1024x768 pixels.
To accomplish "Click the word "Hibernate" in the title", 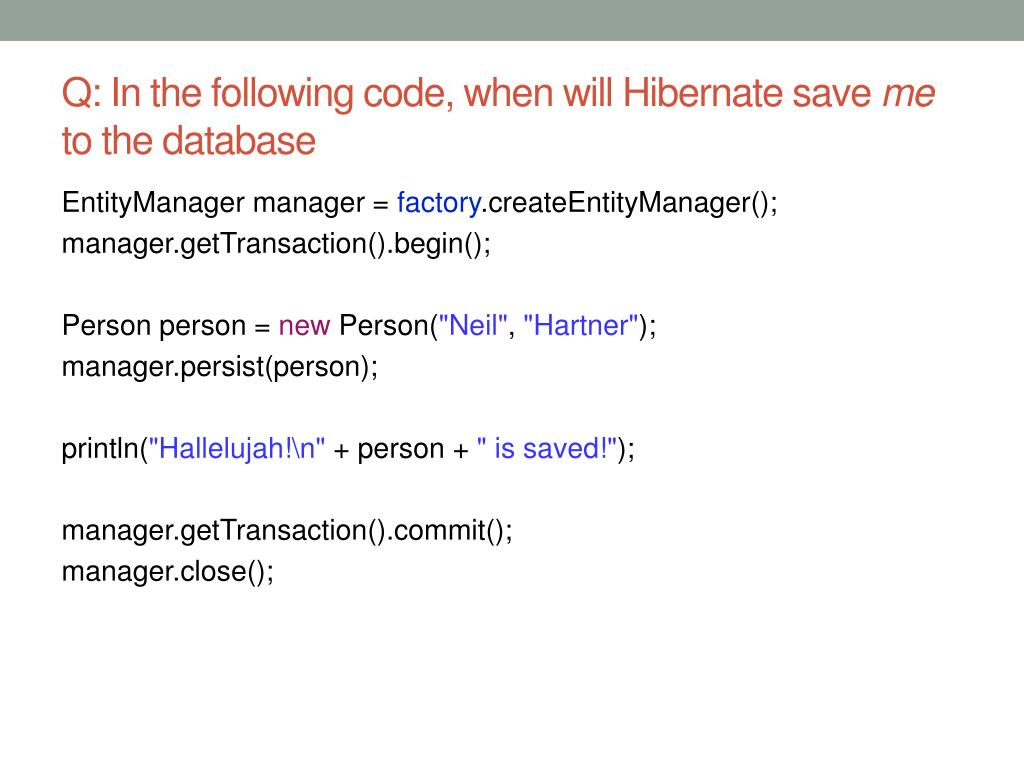I will (x=702, y=95).
